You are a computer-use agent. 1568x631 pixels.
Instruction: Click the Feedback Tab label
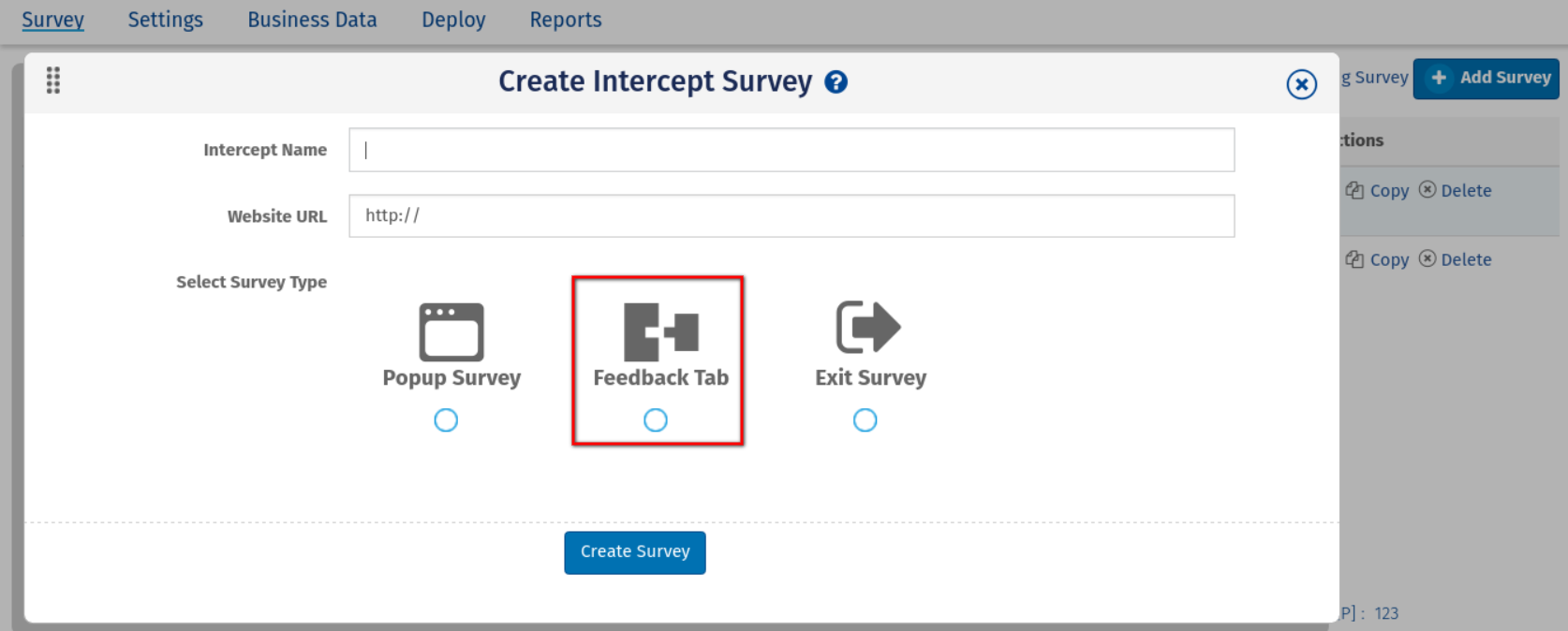click(661, 377)
